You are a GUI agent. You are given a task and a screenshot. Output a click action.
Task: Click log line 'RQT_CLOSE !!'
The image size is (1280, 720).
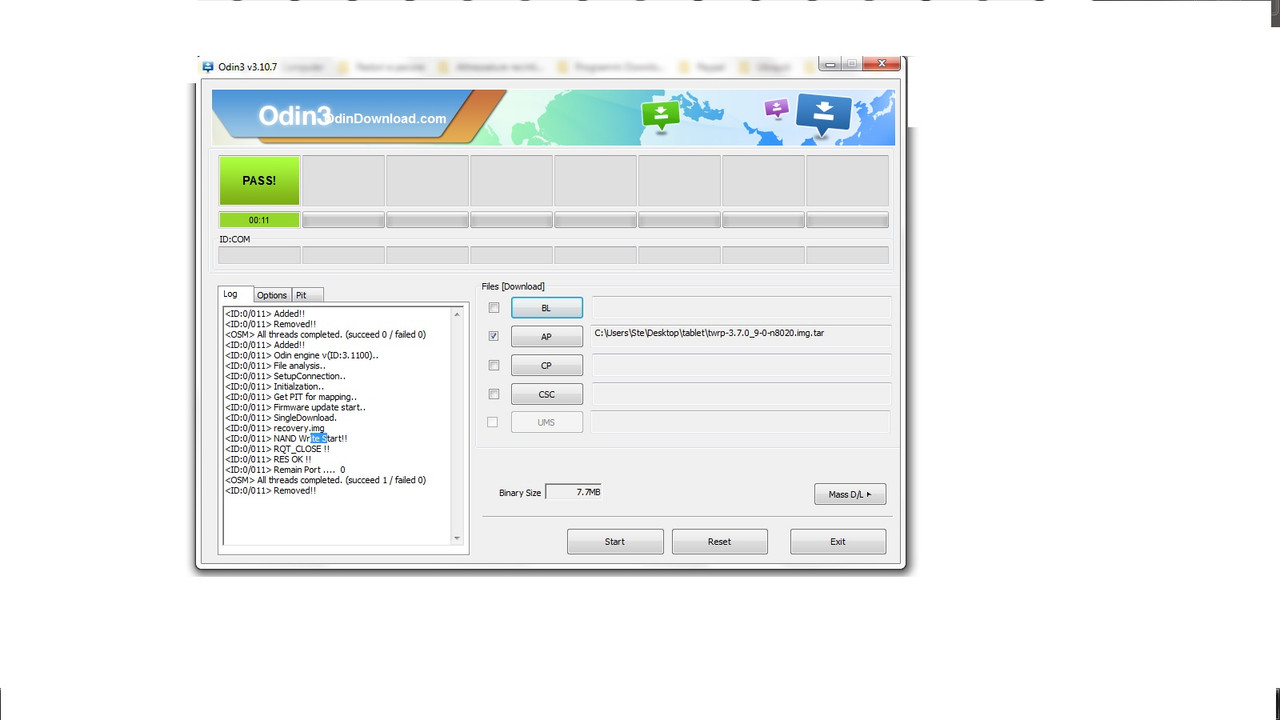tap(277, 449)
